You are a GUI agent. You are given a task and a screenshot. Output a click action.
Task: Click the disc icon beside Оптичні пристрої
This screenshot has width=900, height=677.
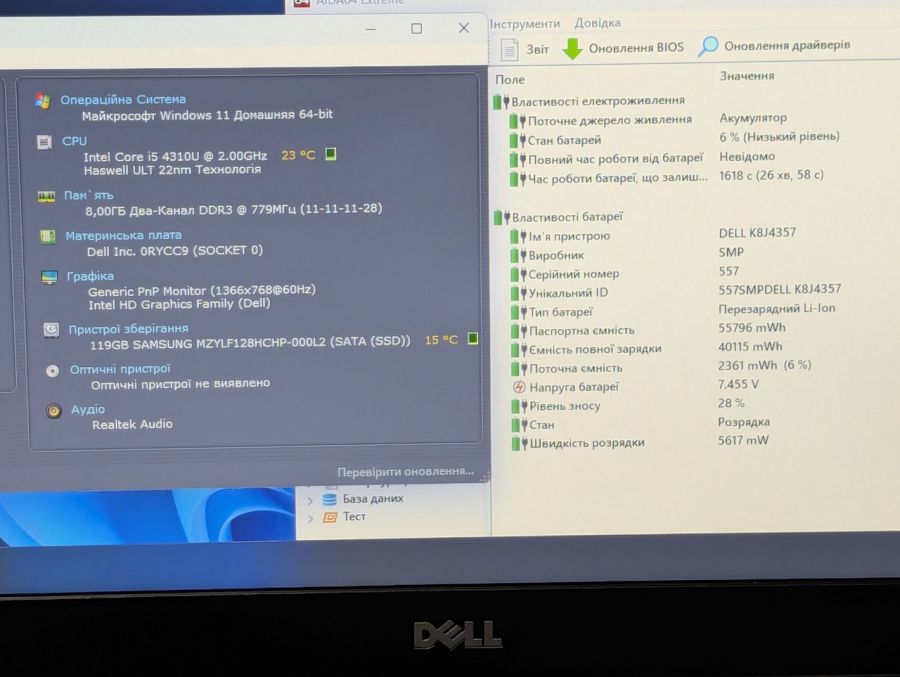52,371
